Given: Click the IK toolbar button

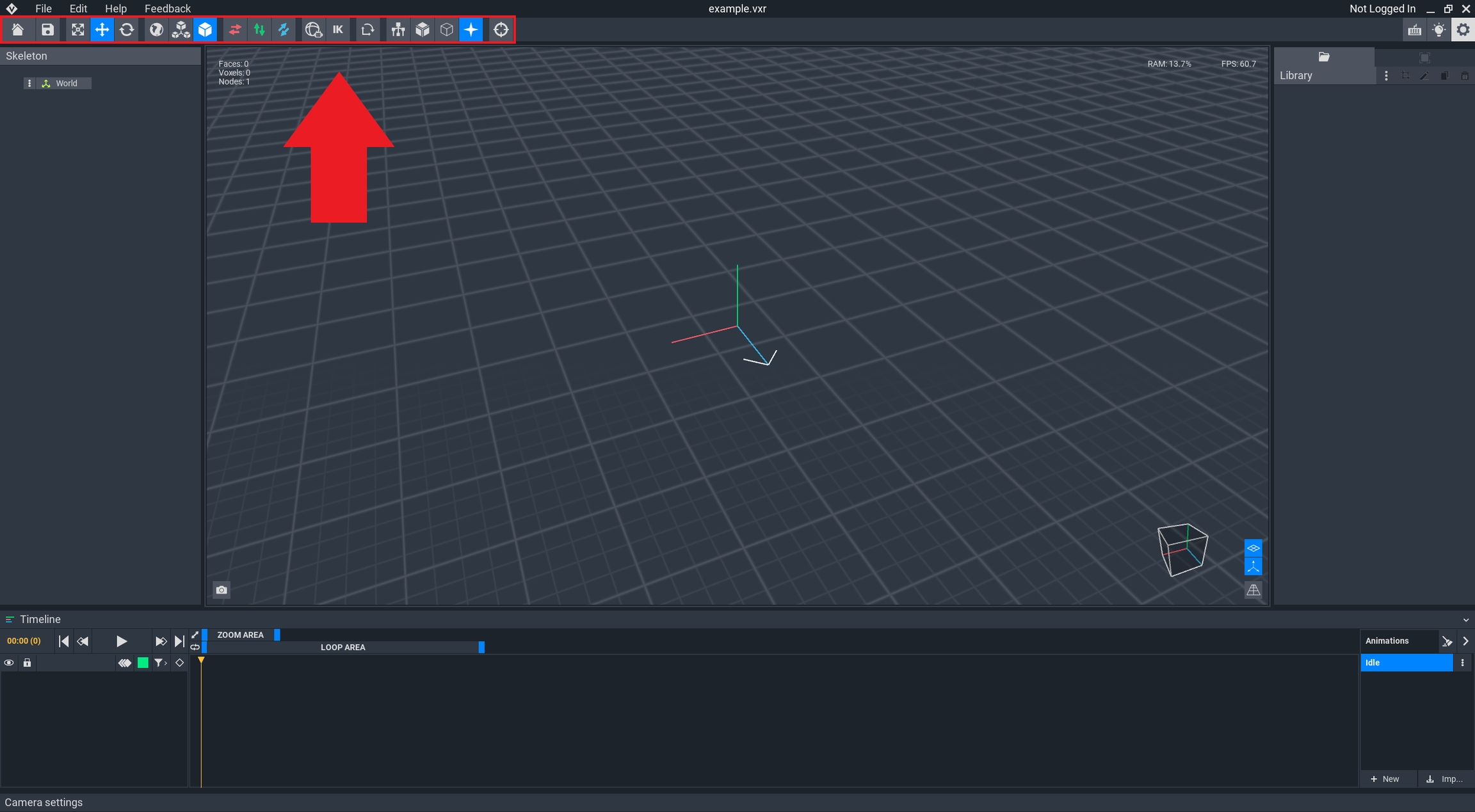Looking at the screenshot, I should pyautogui.click(x=337, y=29).
